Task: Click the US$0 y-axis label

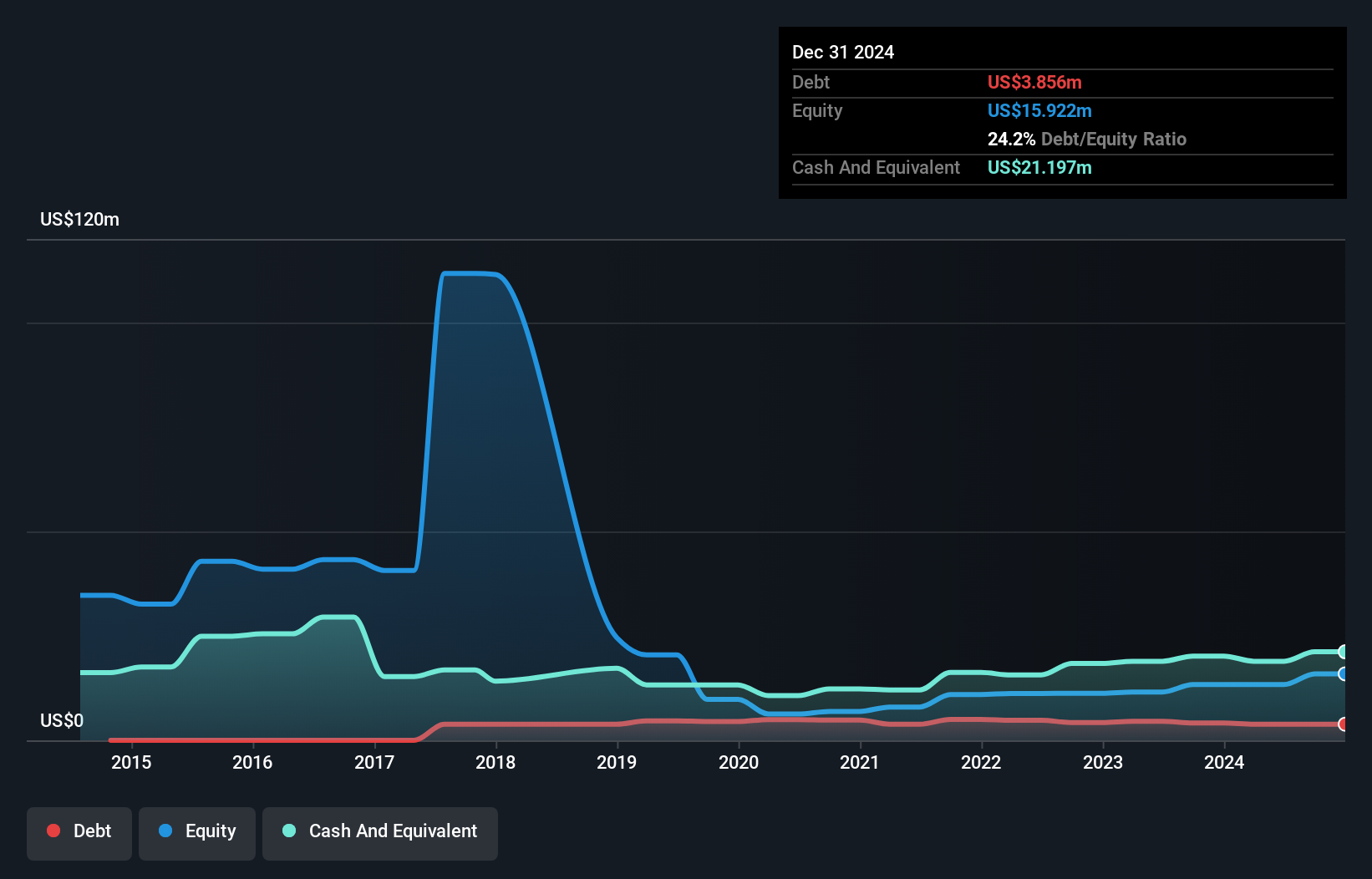Action: [x=62, y=721]
